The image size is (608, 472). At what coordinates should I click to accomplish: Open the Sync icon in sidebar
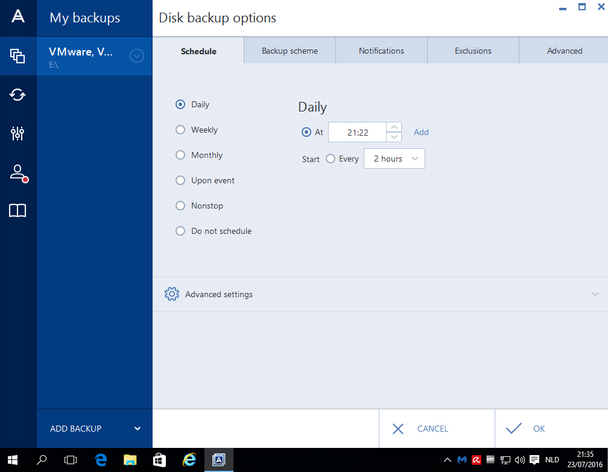click(17, 95)
